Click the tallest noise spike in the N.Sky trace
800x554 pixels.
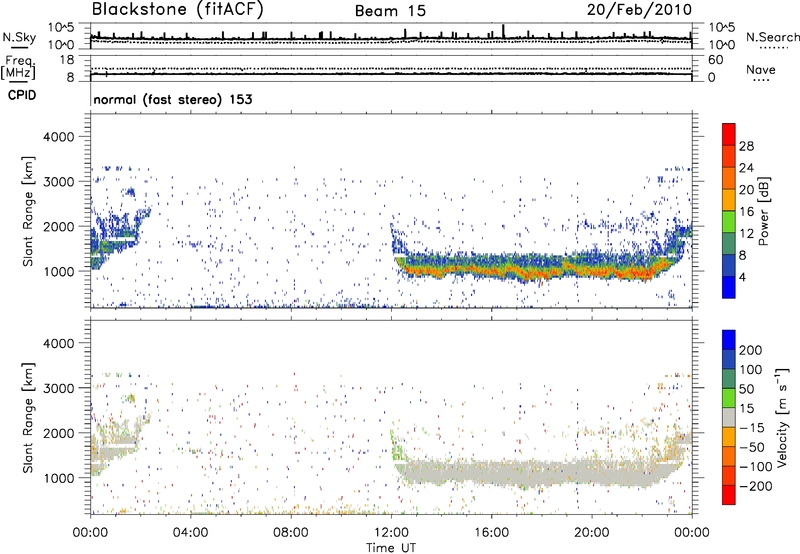(504, 31)
